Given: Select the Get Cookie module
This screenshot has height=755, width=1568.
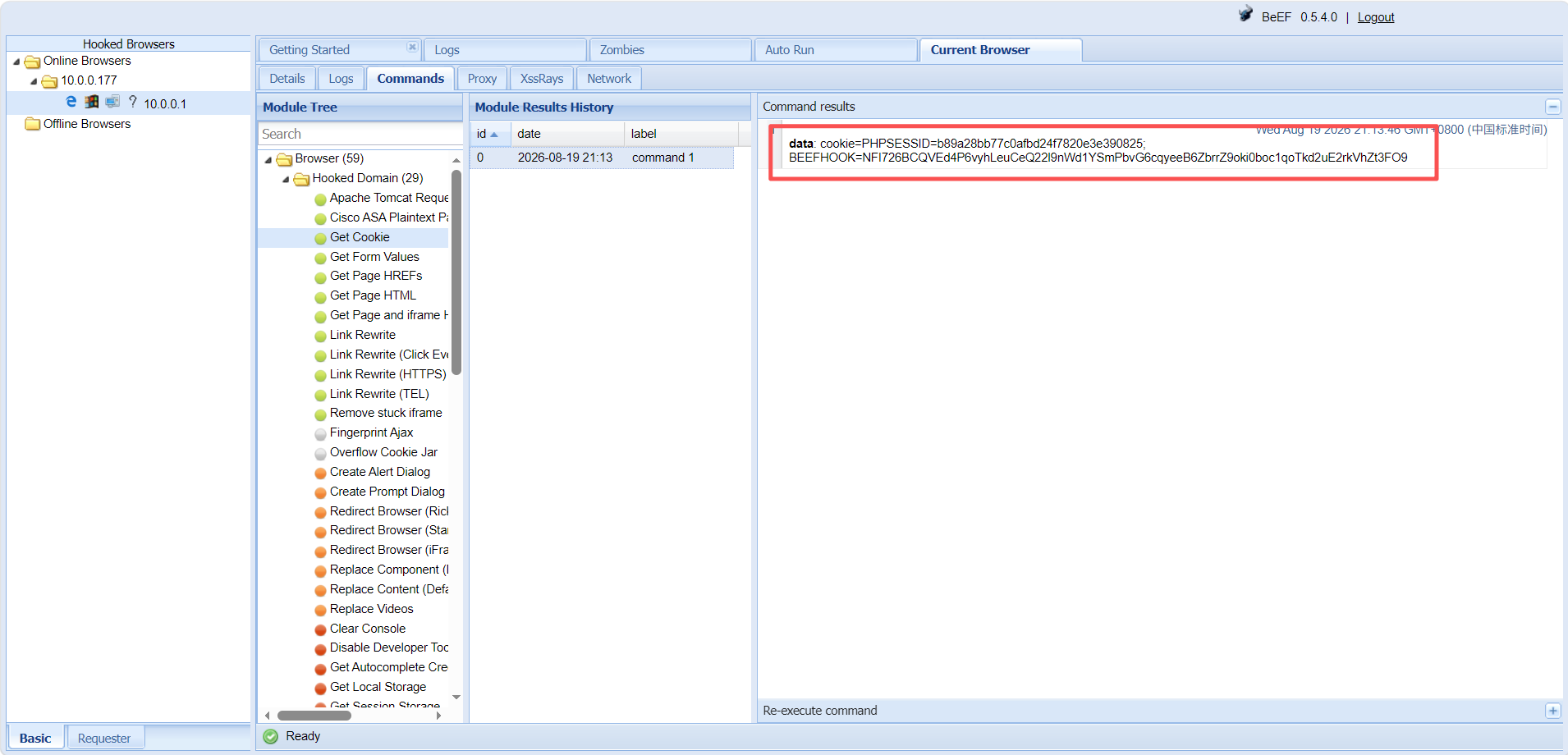Looking at the screenshot, I should [x=360, y=237].
